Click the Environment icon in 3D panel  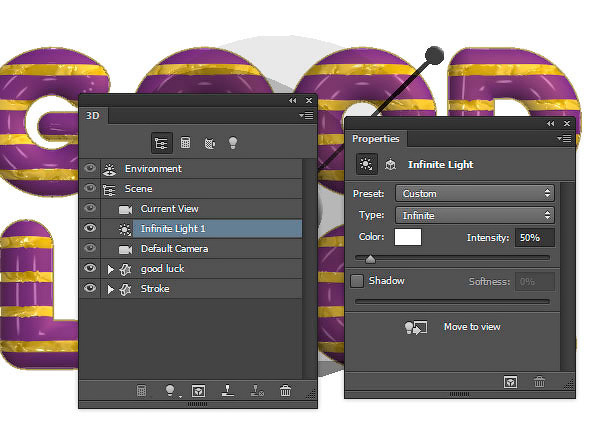coord(110,169)
